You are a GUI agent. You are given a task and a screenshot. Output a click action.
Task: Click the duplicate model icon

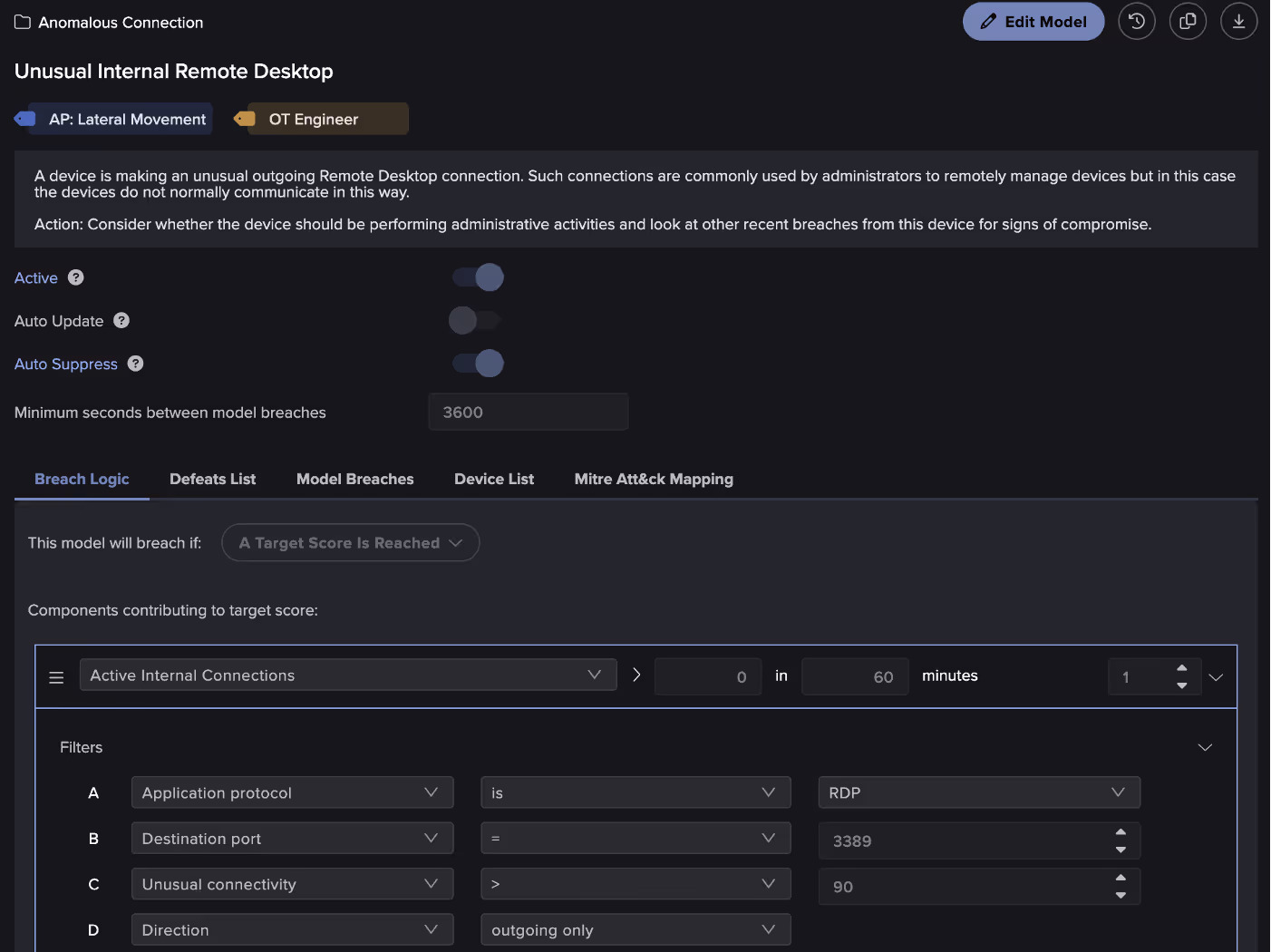pyautogui.click(x=1188, y=22)
